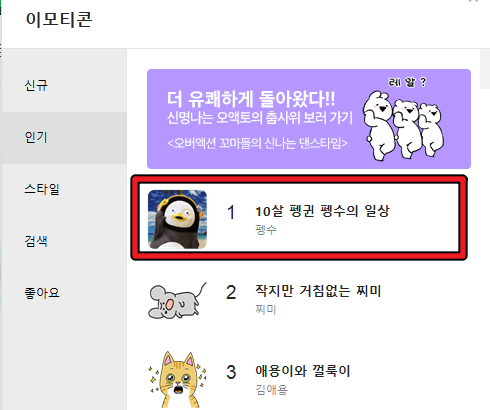Select title 애용이와 껄룩이
Viewport: 490px width, 410px height.
pyautogui.click(x=303, y=371)
